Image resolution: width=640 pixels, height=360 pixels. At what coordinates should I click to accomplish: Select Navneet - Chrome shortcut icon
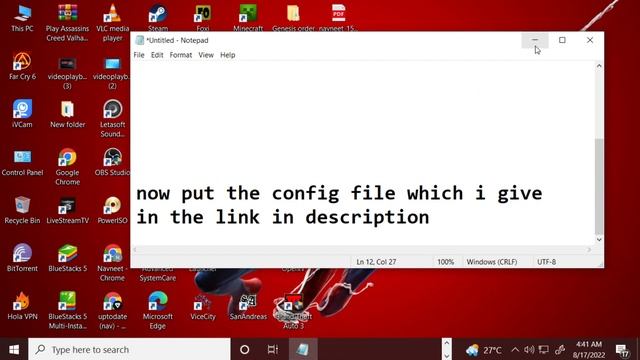click(x=112, y=263)
